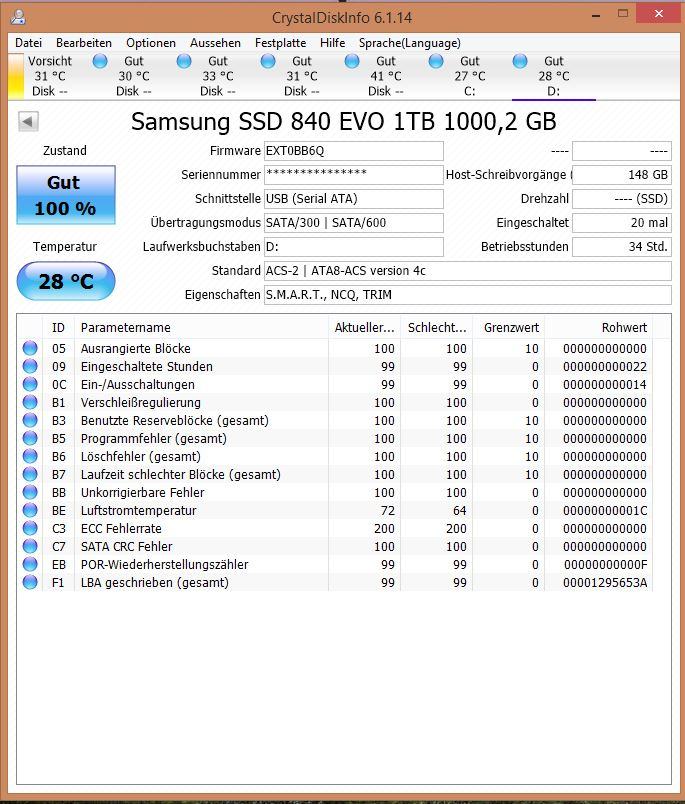Click Eingeschaltet value 20 mal

click(622, 223)
